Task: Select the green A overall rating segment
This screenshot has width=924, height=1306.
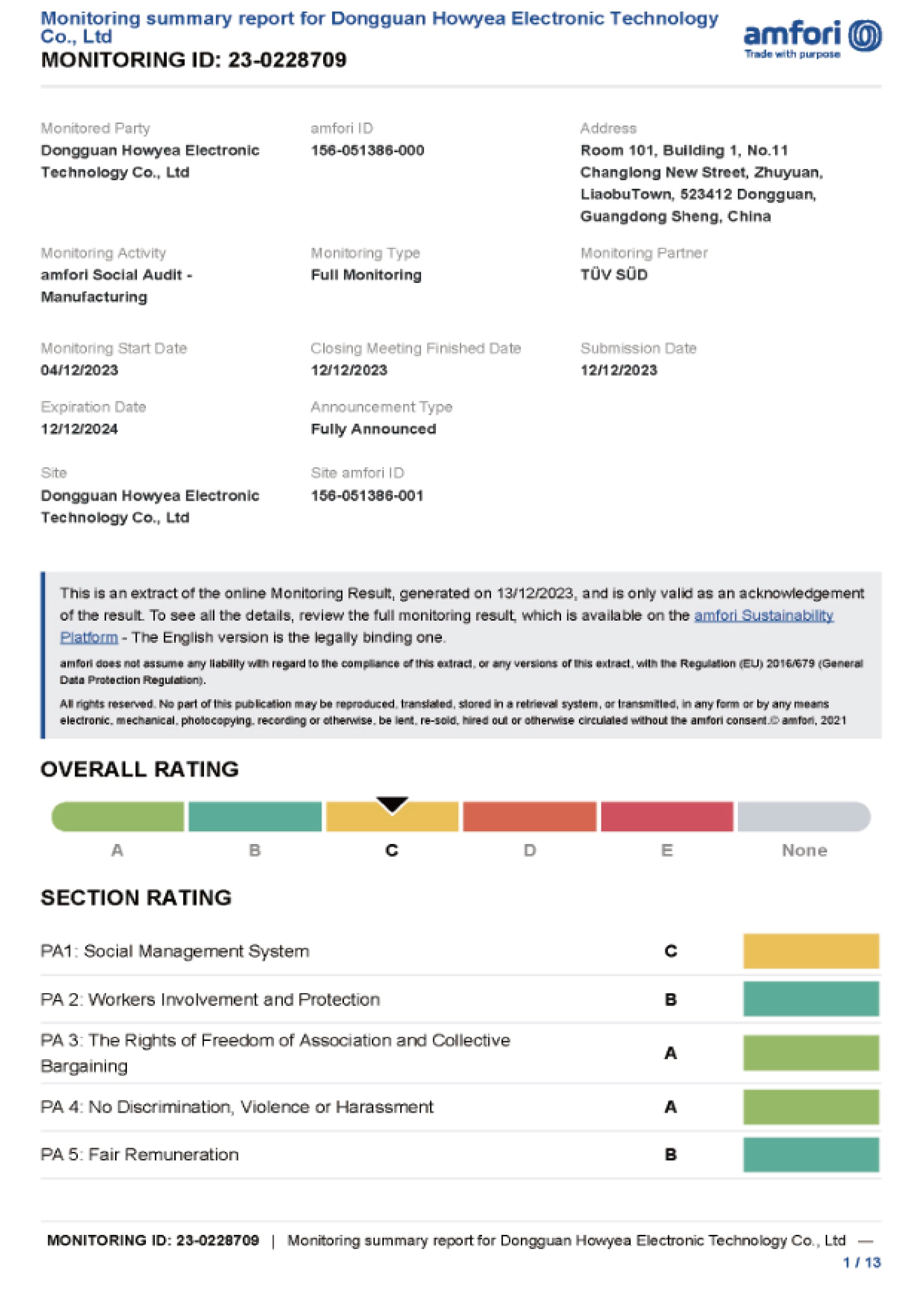Action: pos(118,816)
